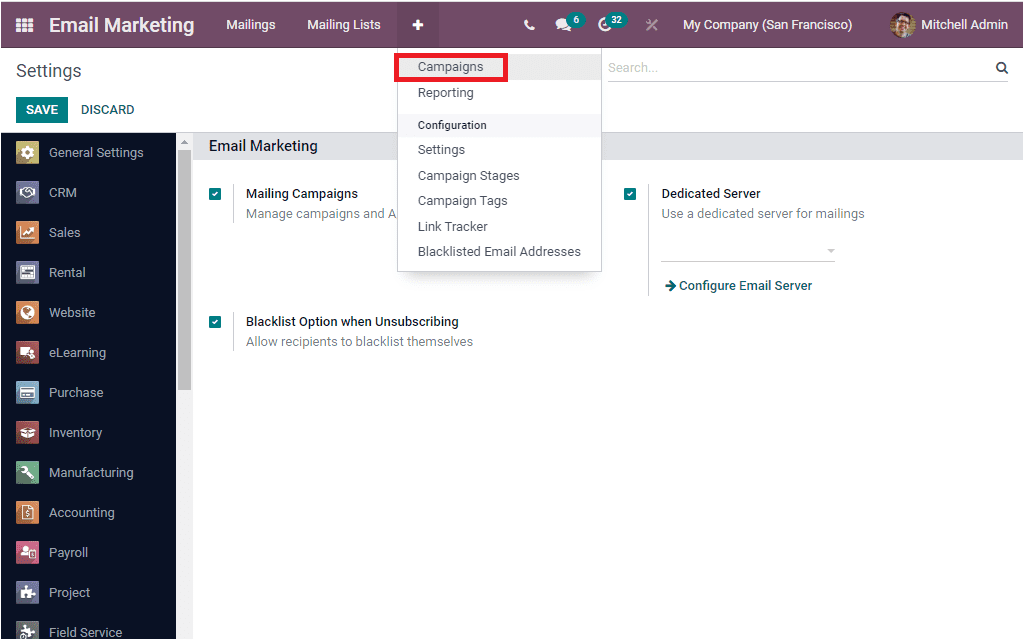Click the wrench tools icon in the top bar
The image size is (1024, 640).
[651, 25]
